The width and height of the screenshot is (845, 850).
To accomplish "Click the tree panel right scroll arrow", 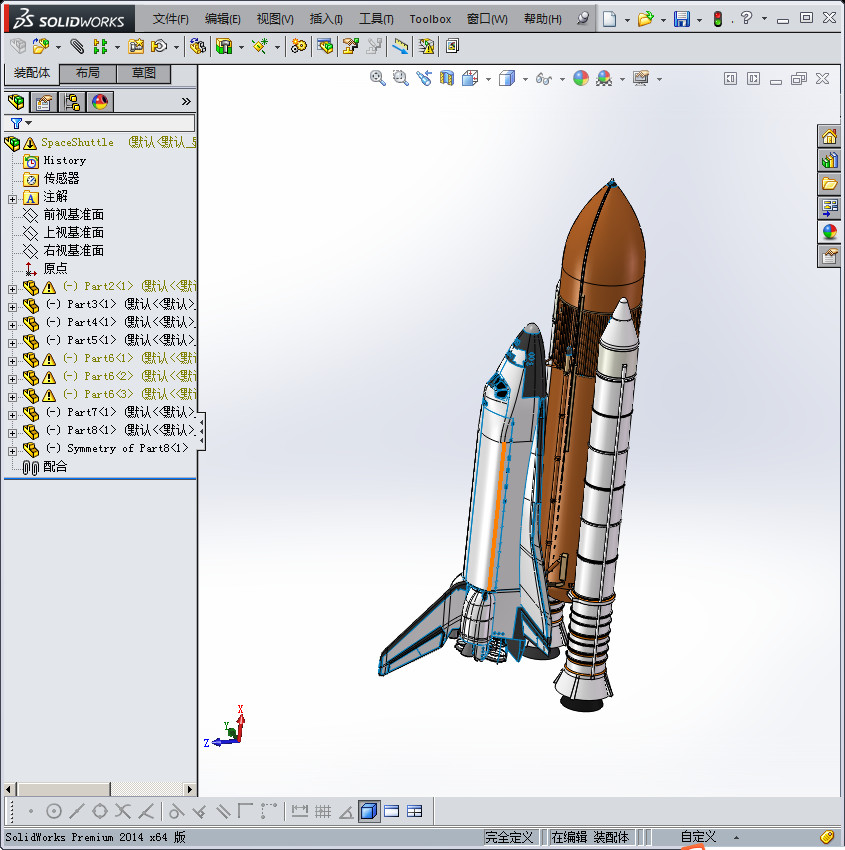I will 189,789.
